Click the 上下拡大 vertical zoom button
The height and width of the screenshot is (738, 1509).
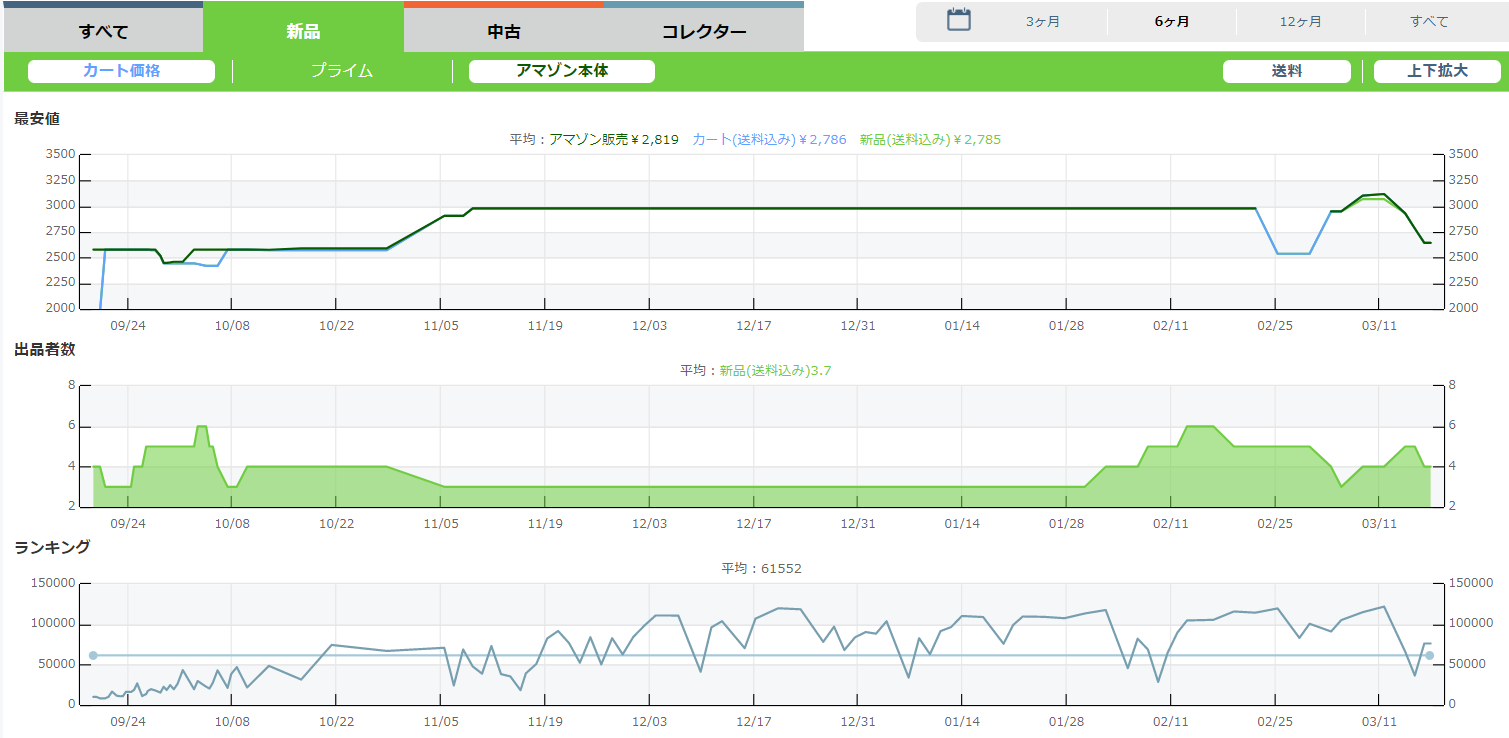1436,71
